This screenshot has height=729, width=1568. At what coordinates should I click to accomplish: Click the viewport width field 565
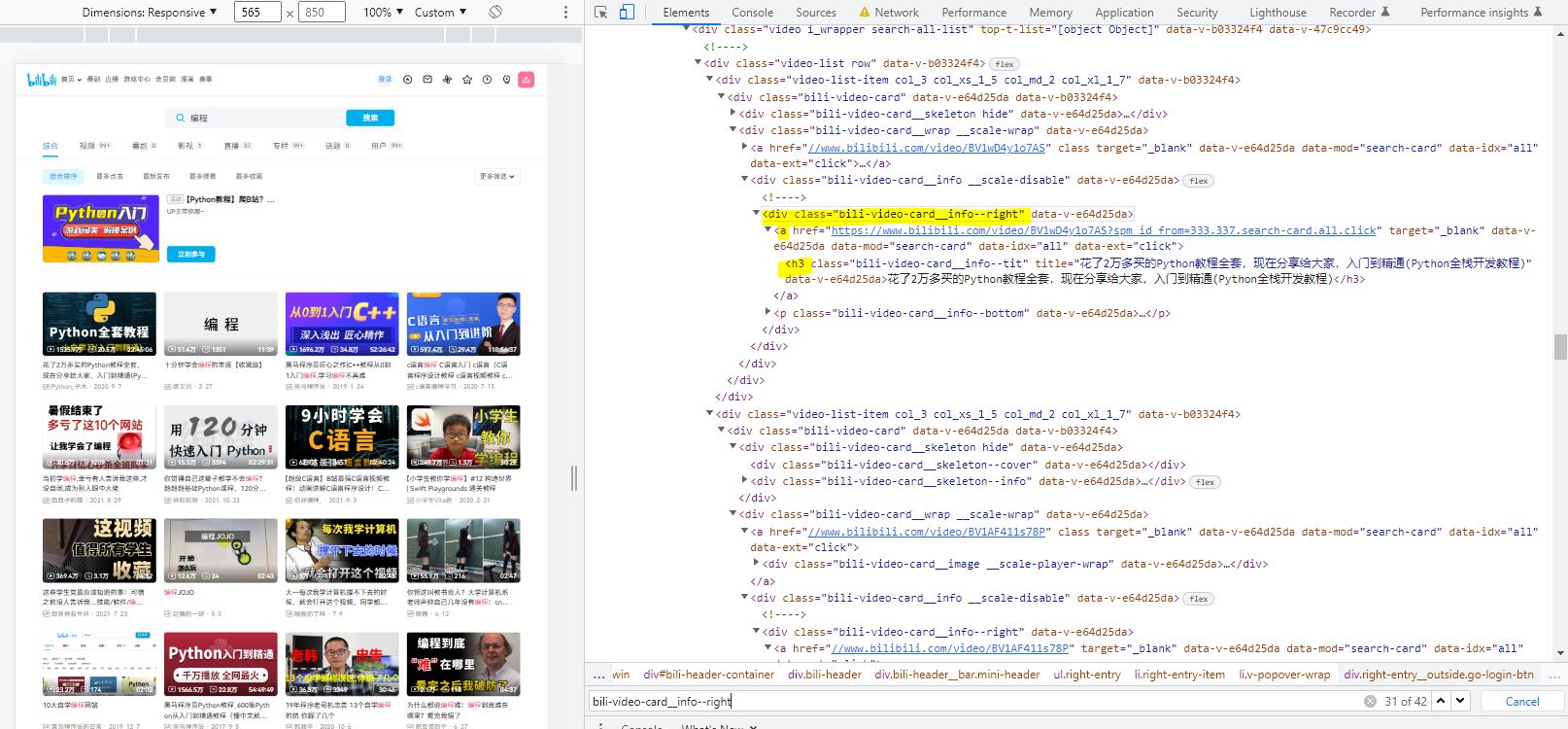click(256, 12)
